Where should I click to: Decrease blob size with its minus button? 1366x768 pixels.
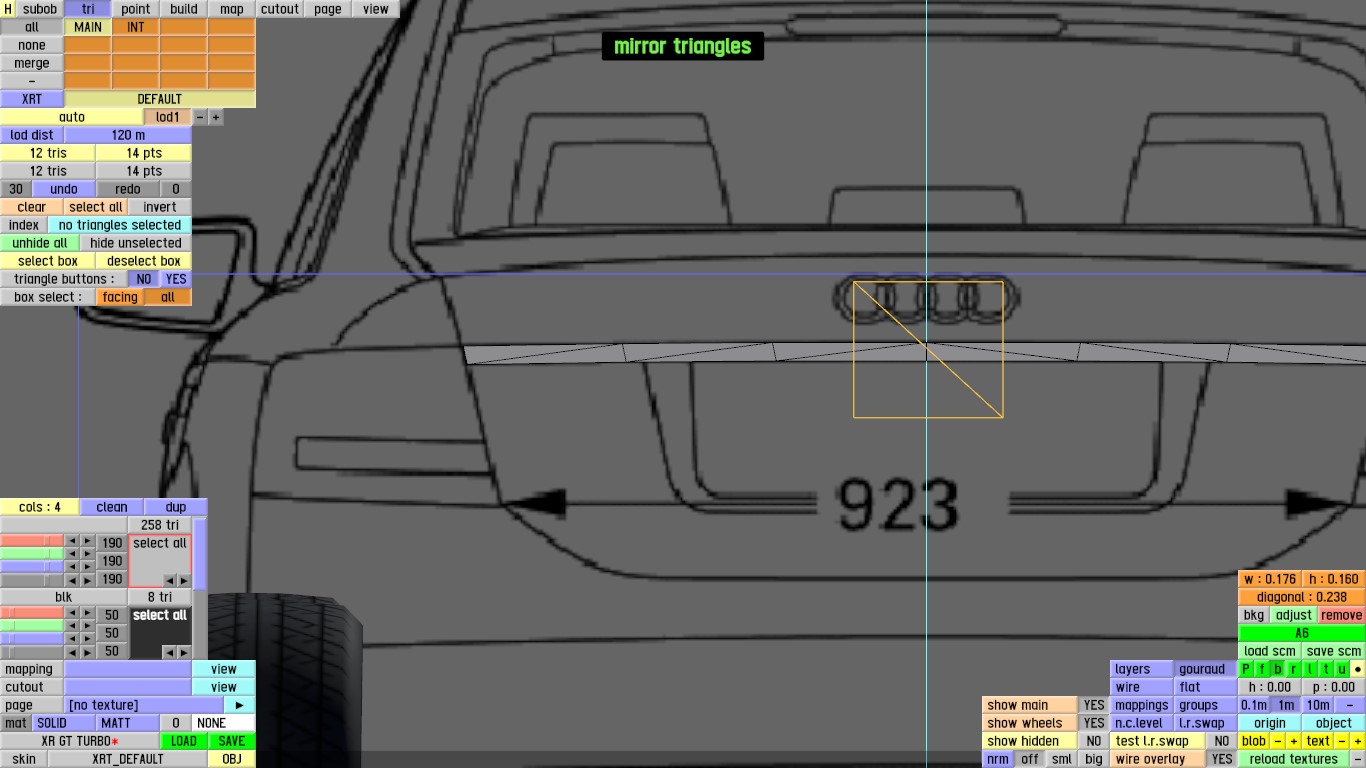click(x=1278, y=741)
